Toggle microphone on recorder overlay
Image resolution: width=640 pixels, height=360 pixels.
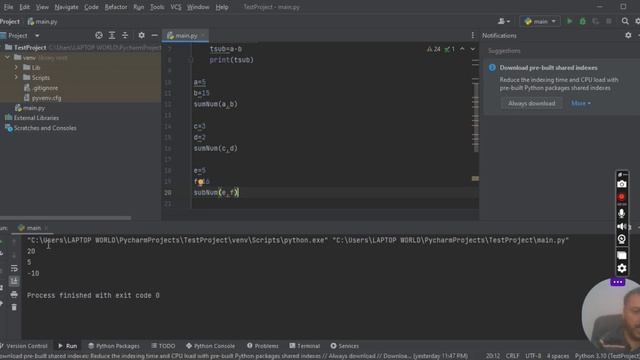tap(622, 213)
